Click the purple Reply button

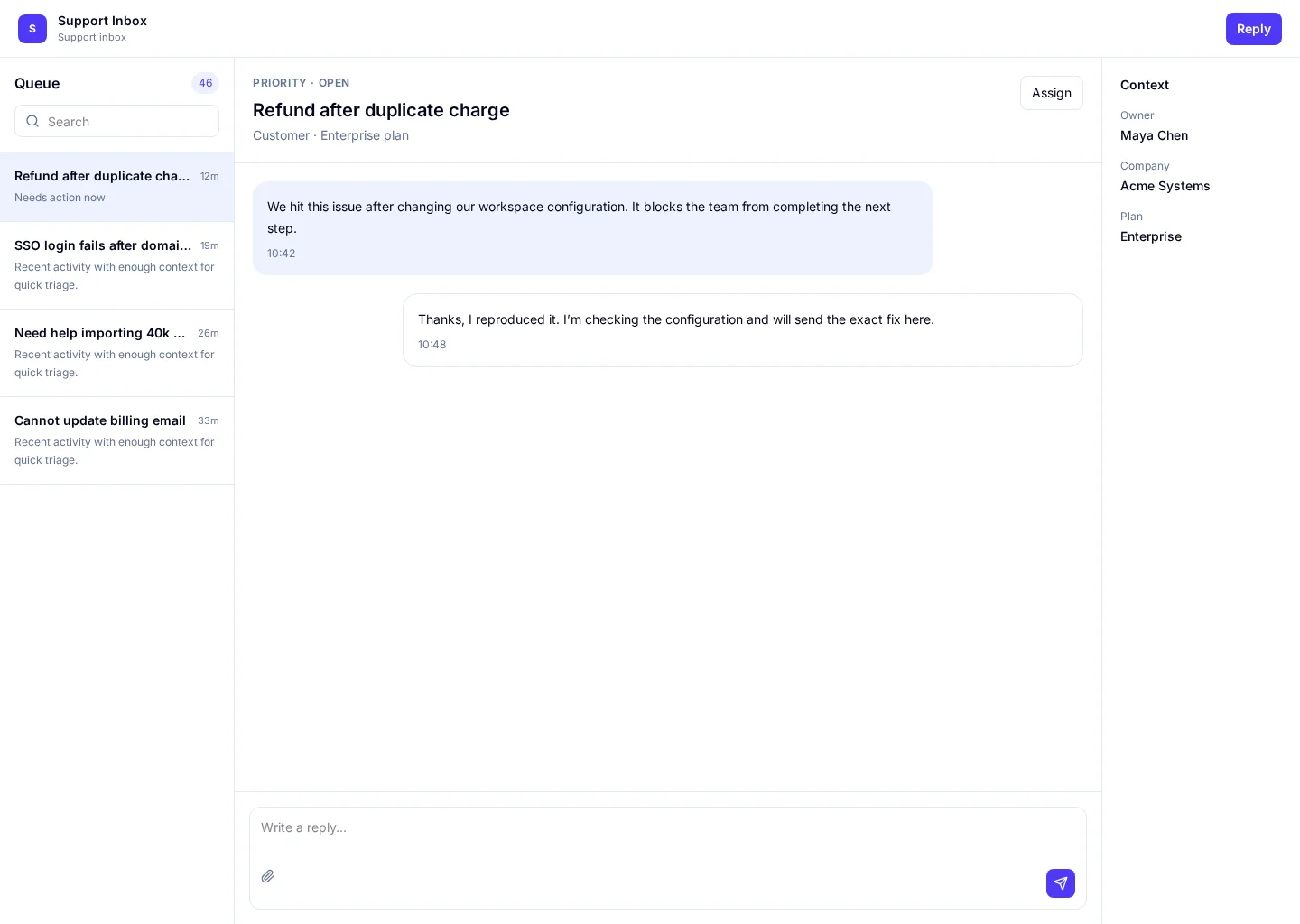click(x=1253, y=29)
